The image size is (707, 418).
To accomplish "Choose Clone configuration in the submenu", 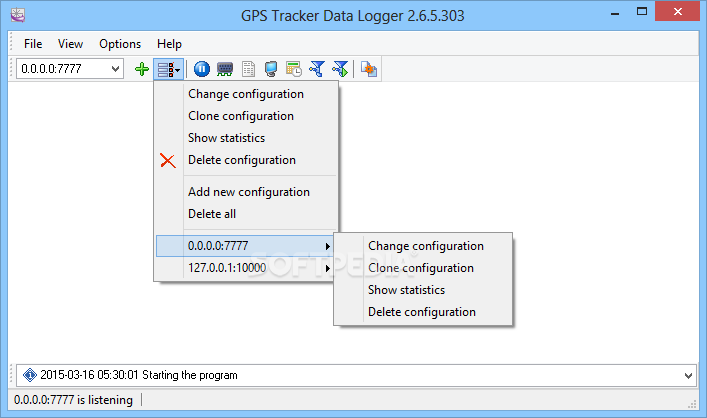I will pyautogui.click(x=423, y=268).
